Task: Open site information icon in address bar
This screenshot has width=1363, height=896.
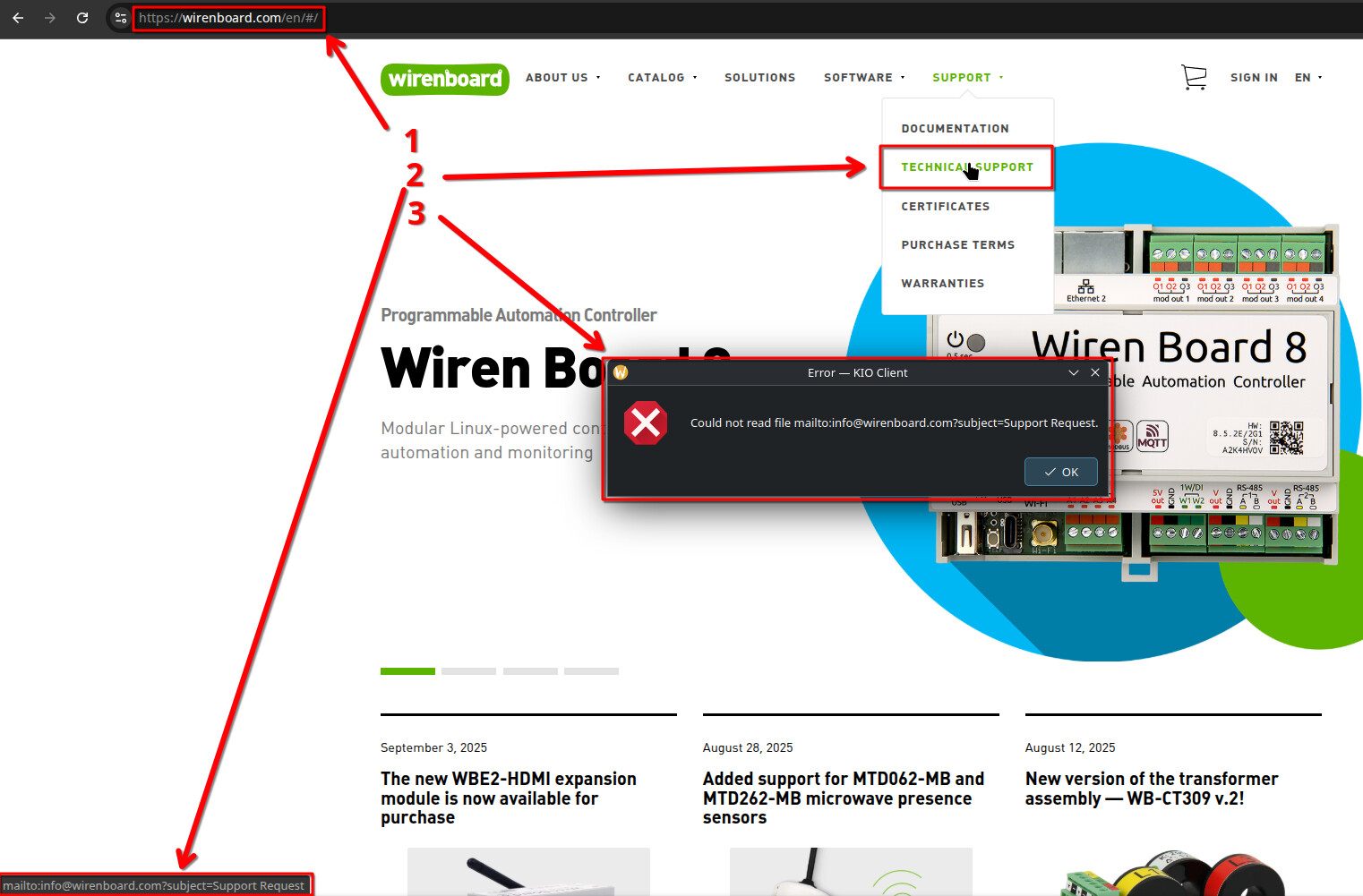Action: pyautogui.click(x=121, y=18)
